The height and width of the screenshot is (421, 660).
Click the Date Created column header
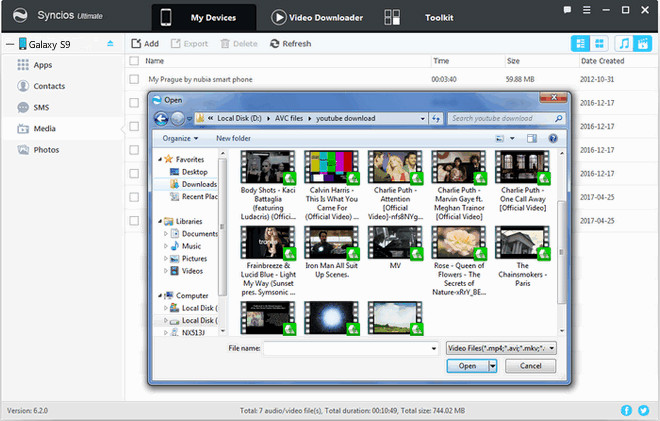[x=602, y=61]
